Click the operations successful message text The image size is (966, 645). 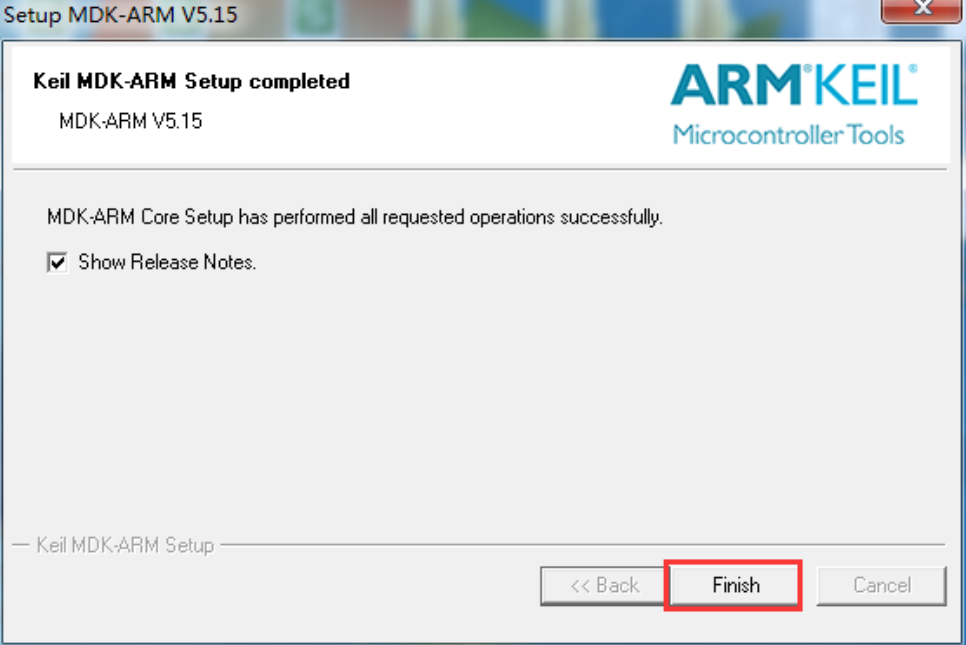click(x=354, y=216)
